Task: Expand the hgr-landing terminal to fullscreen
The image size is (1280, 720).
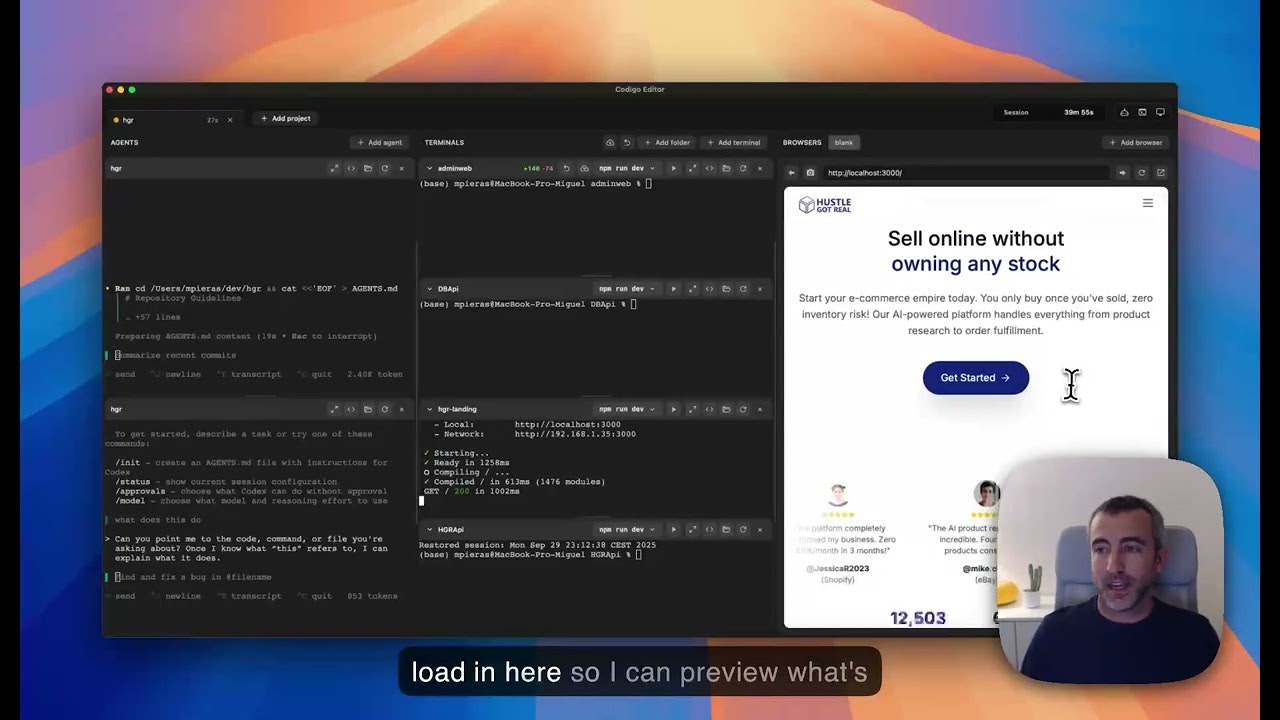Action: point(692,409)
